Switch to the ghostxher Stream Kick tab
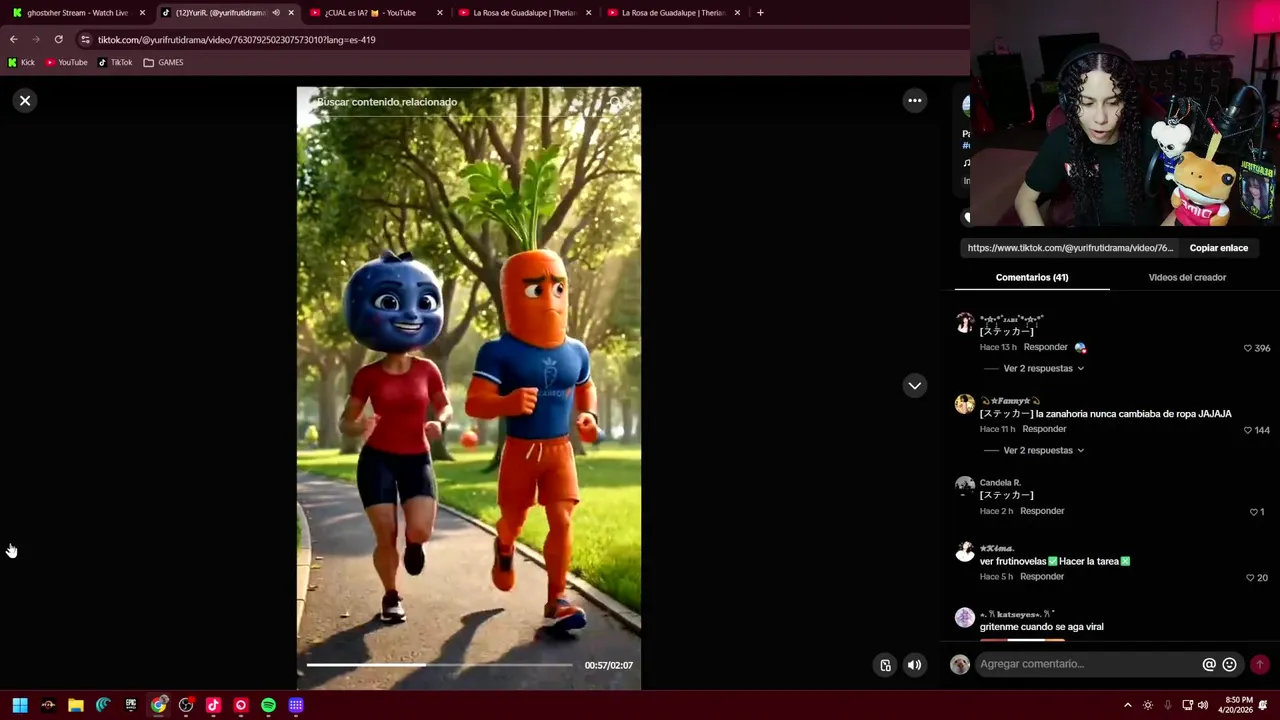Viewport: 1280px width, 720px height. pyautogui.click(x=78, y=13)
